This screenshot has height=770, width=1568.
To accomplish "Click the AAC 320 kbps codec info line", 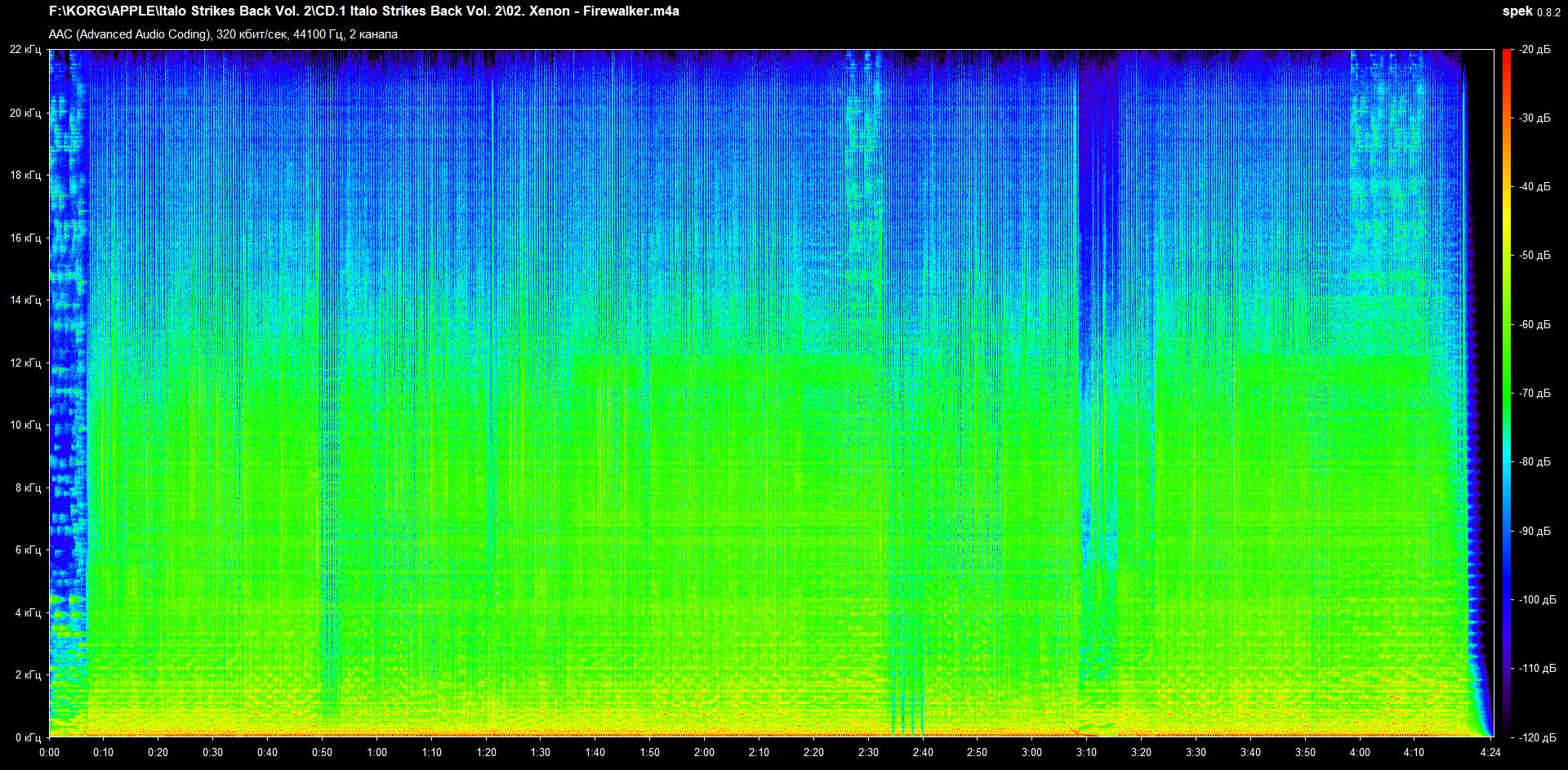I will coord(223,34).
